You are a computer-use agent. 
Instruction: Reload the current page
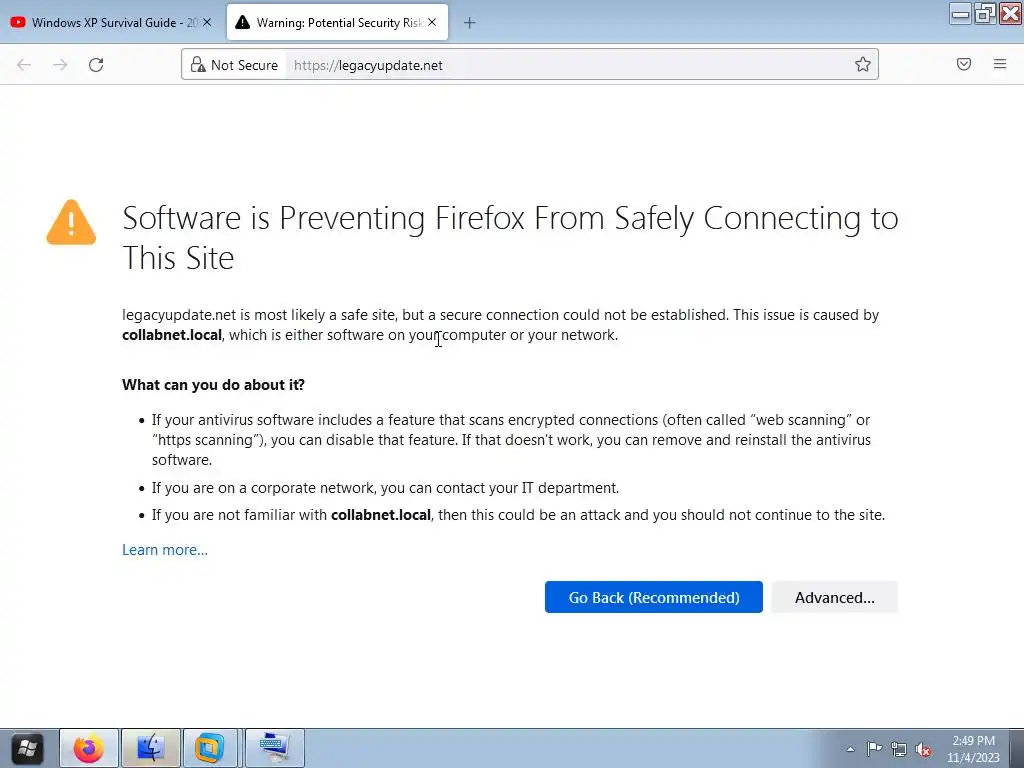click(96, 65)
